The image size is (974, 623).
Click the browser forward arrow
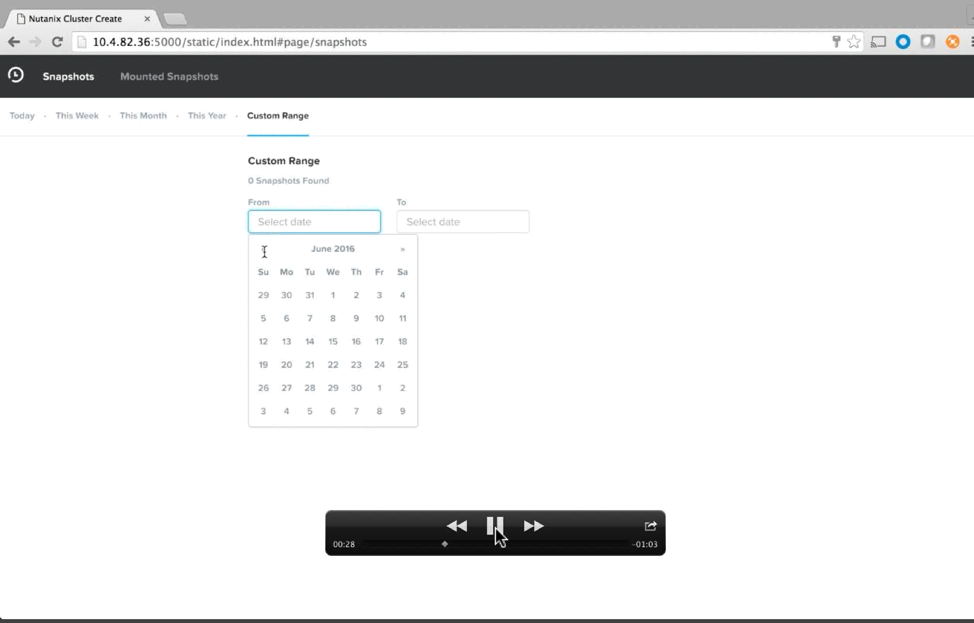35,42
